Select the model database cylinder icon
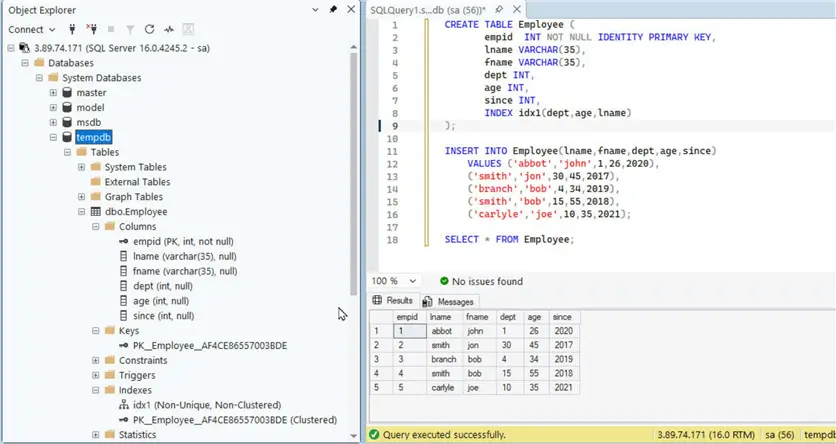The width and height of the screenshot is (836, 444). click(x=67, y=108)
